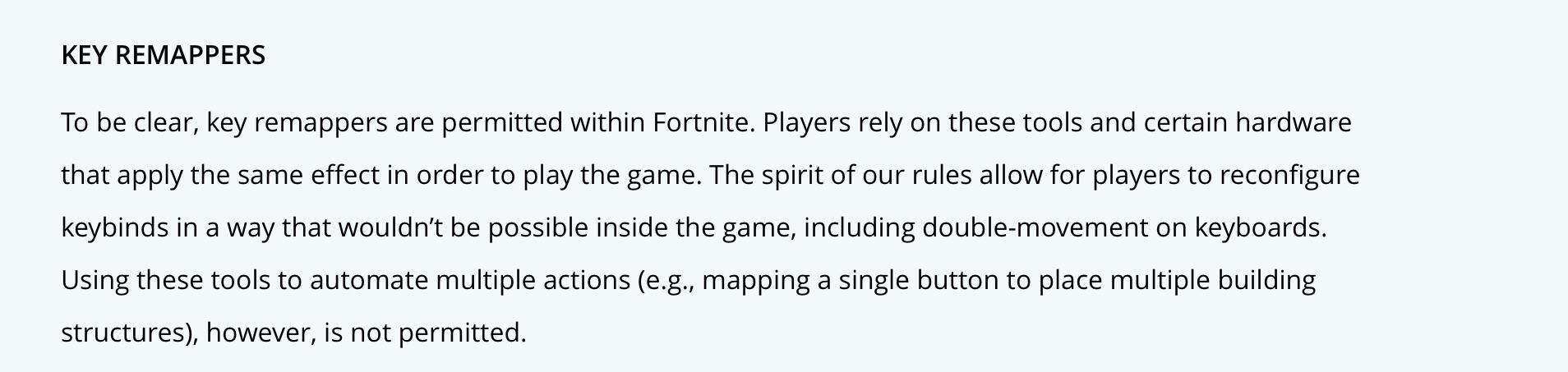1568x372 pixels.
Task: Click the word 'keybinds' at line start
Action: pyautogui.click(x=115, y=227)
